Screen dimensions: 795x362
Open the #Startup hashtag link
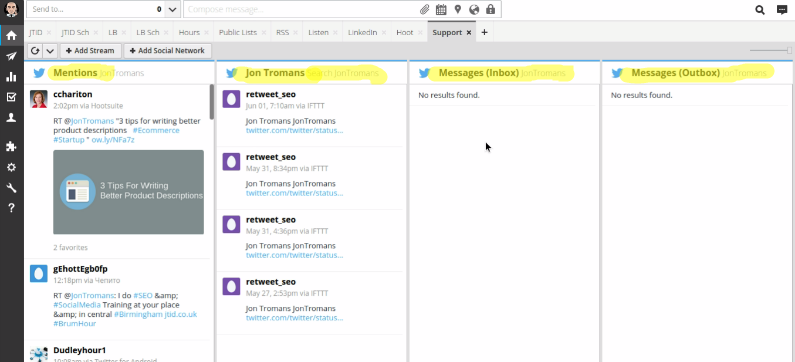pyautogui.click(x=69, y=139)
